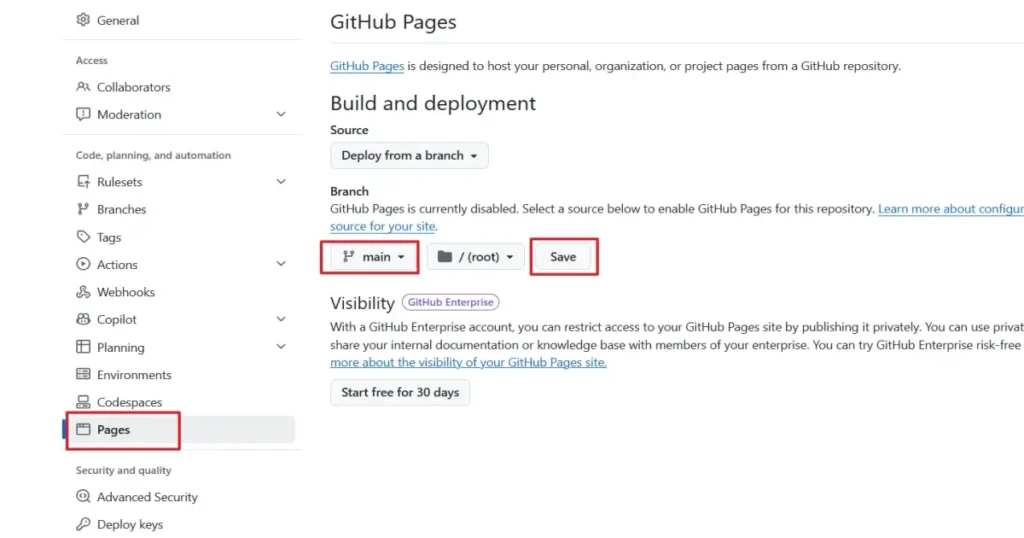Click the Source label text
Screen dimensions: 1024x538
tap(349, 130)
